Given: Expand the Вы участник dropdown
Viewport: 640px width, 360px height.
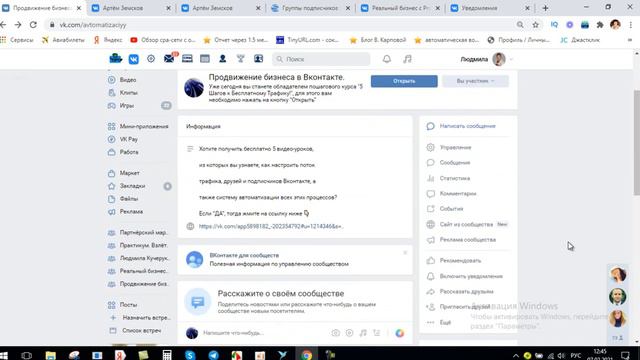Looking at the screenshot, I should click(476, 81).
